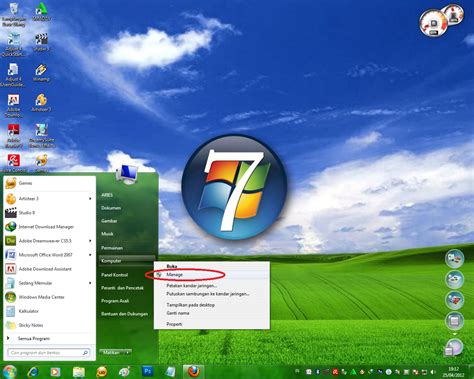This screenshot has width=474, height=379.
Task: Click the Matikan shutdown button
Action: point(111,352)
